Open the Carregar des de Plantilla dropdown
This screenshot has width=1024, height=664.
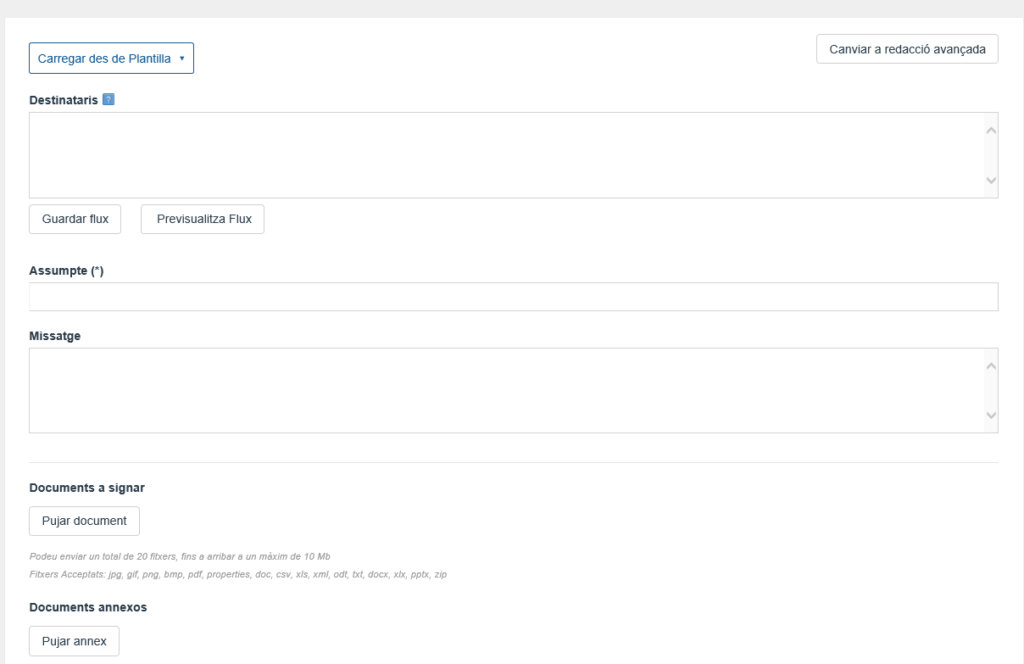tap(111, 58)
